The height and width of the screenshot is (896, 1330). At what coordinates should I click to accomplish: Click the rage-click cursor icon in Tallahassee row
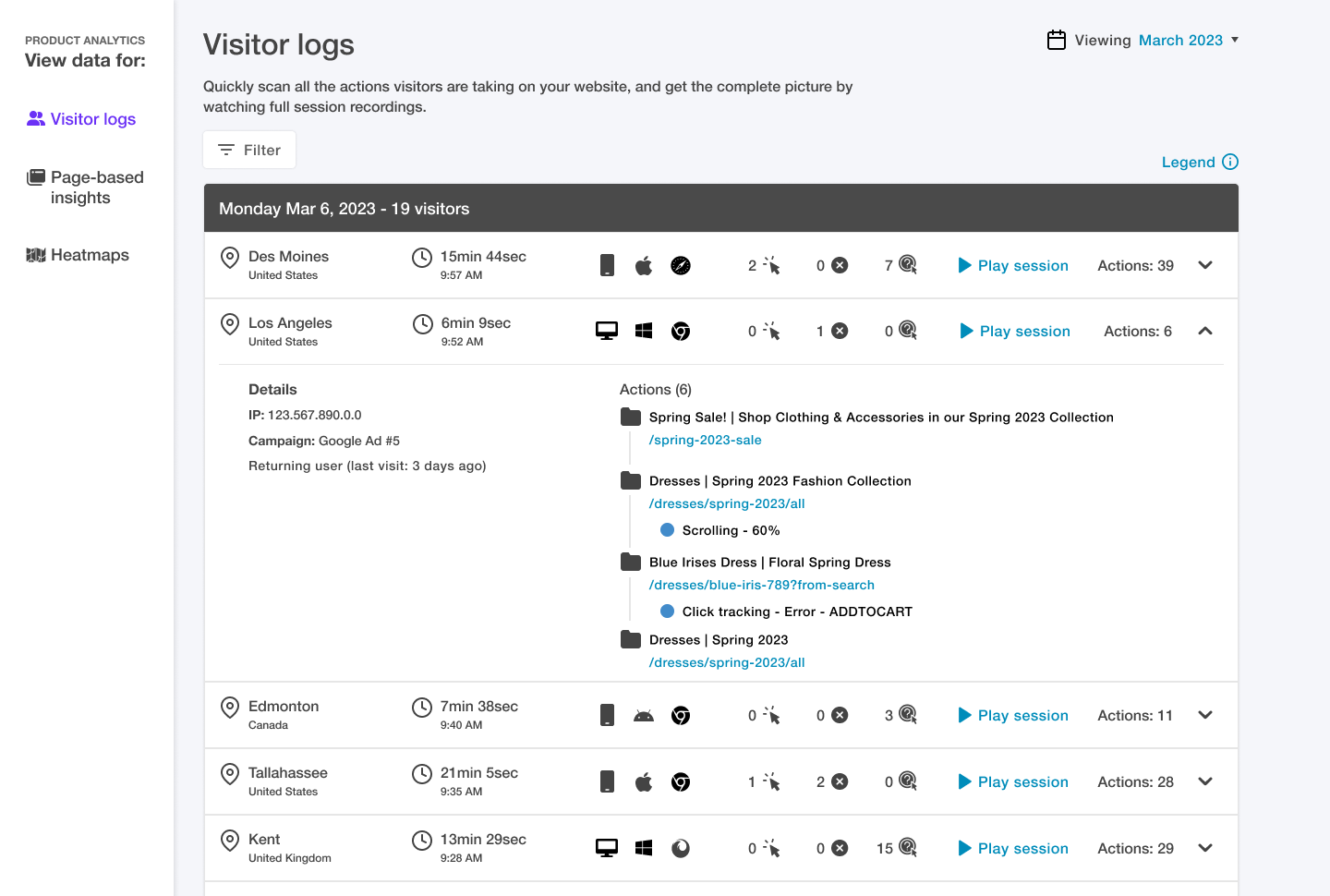click(x=772, y=782)
